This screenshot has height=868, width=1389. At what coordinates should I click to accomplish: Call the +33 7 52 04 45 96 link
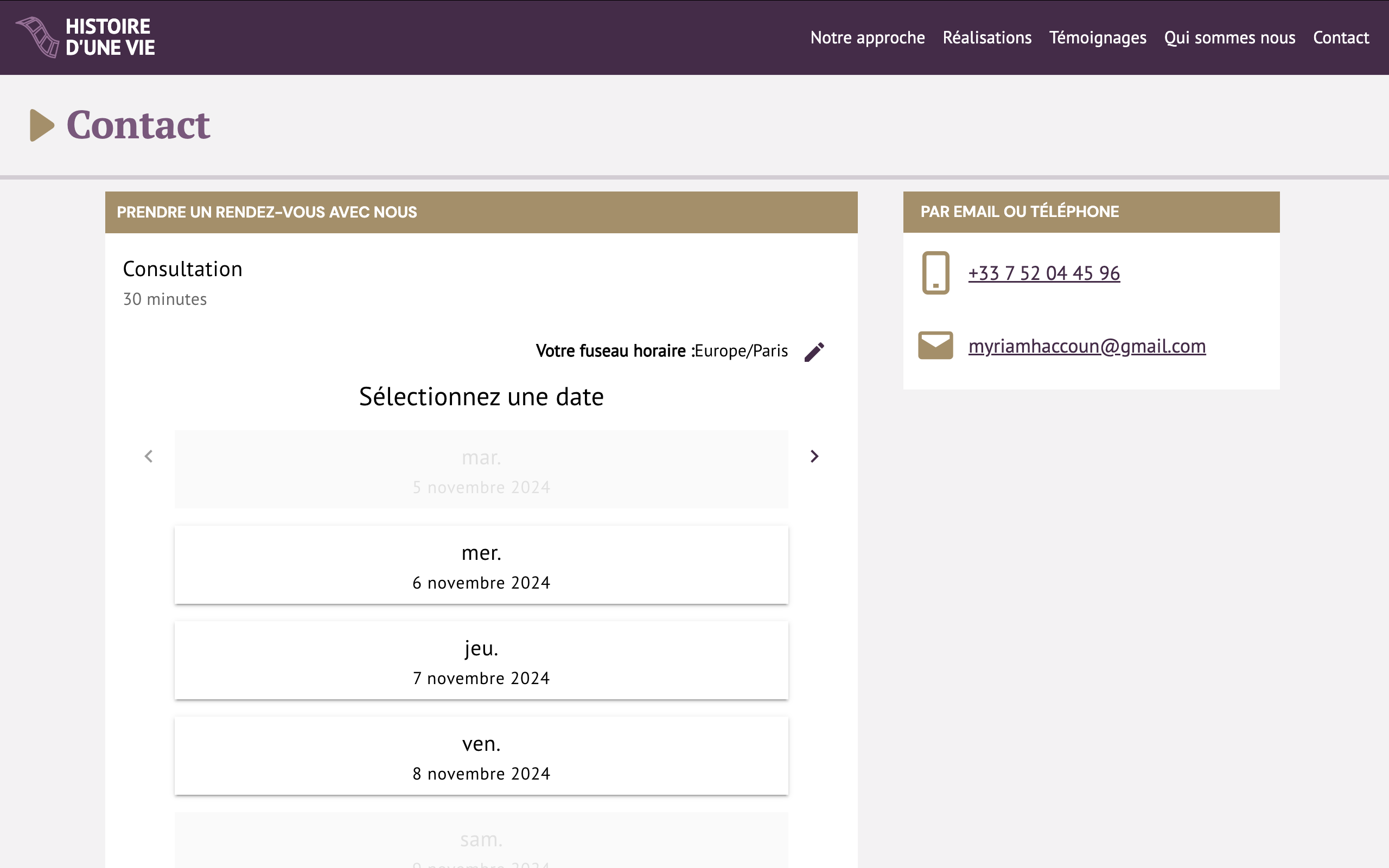pos(1043,273)
